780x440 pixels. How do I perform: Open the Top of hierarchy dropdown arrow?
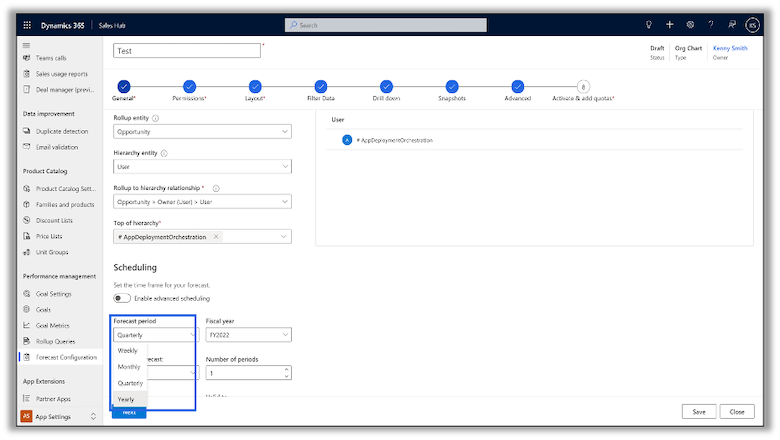click(x=284, y=237)
